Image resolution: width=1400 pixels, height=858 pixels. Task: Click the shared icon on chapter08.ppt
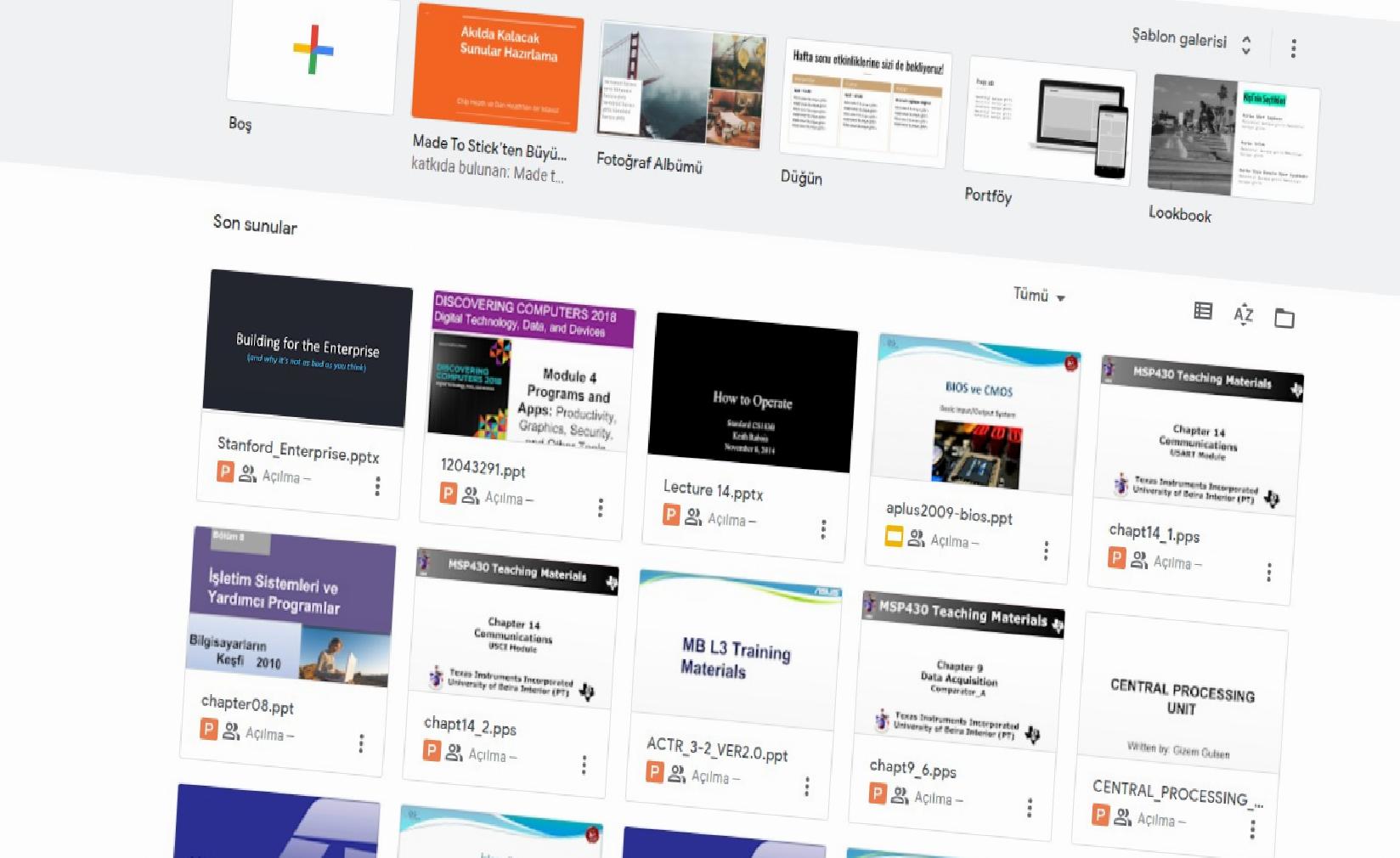pos(231,731)
